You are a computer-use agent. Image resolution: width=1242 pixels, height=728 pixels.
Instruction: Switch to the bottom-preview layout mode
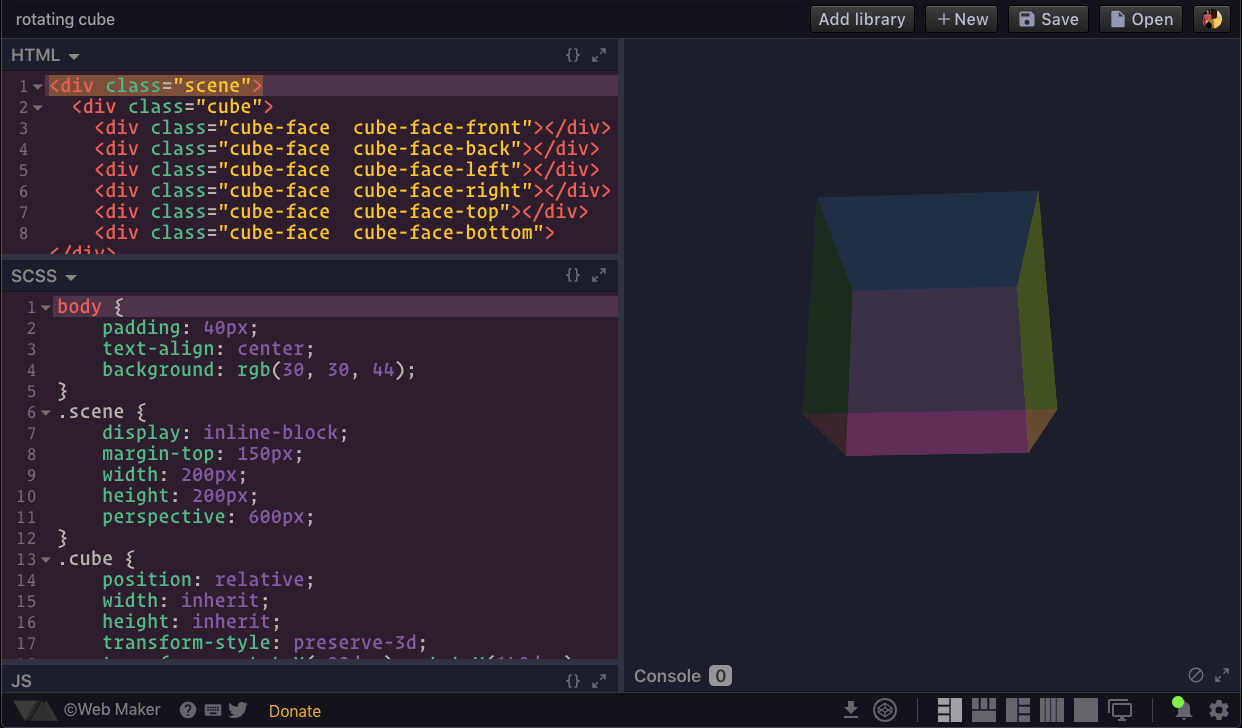(983, 709)
